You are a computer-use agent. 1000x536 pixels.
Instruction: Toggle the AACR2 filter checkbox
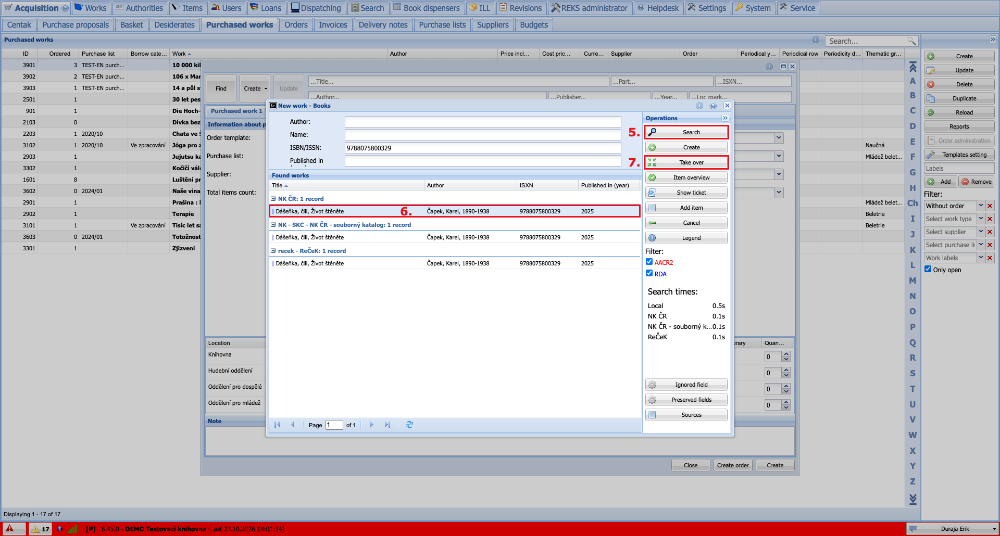(649, 262)
